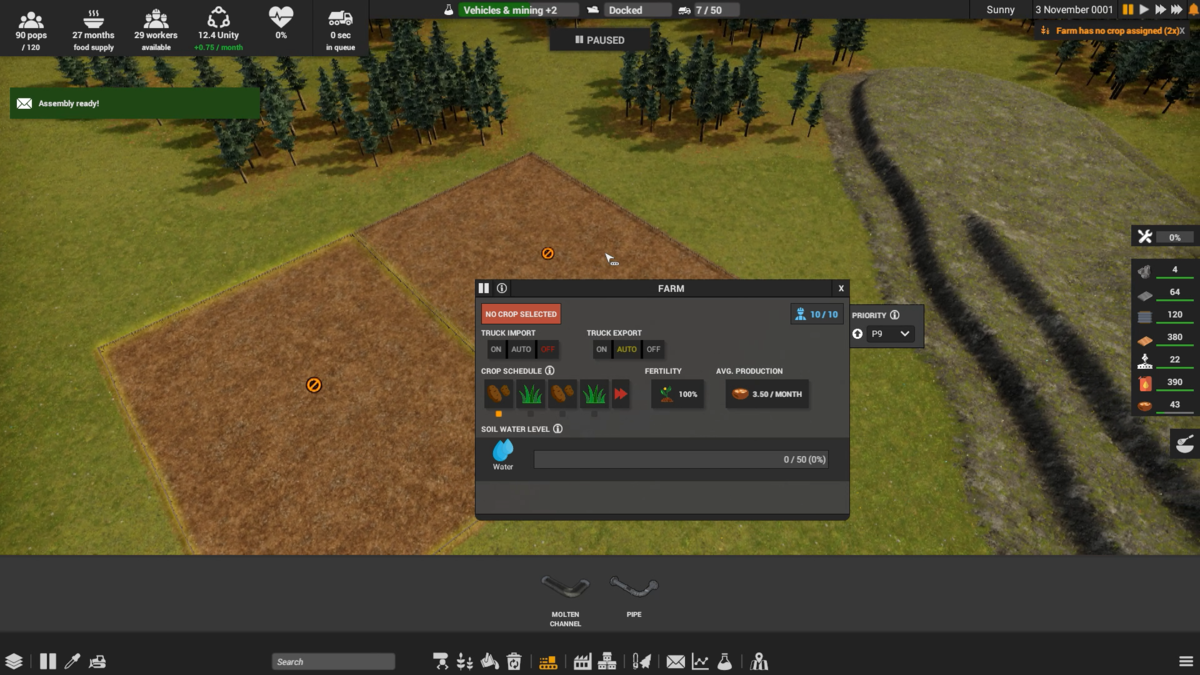Open the Assembly ready! notification
The width and height of the screenshot is (1200, 675).
pos(135,103)
